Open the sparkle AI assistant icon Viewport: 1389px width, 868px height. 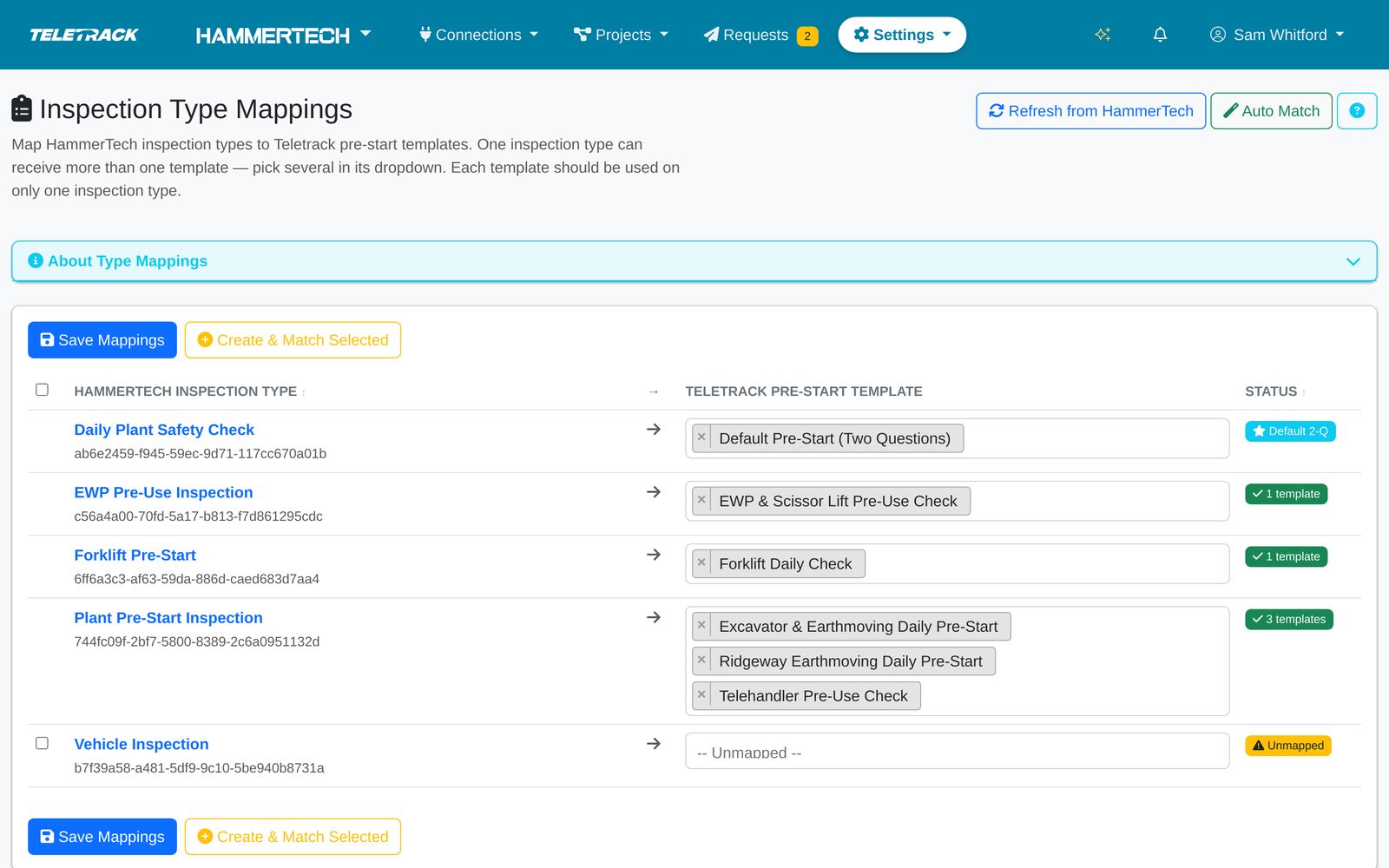(1103, 35)
